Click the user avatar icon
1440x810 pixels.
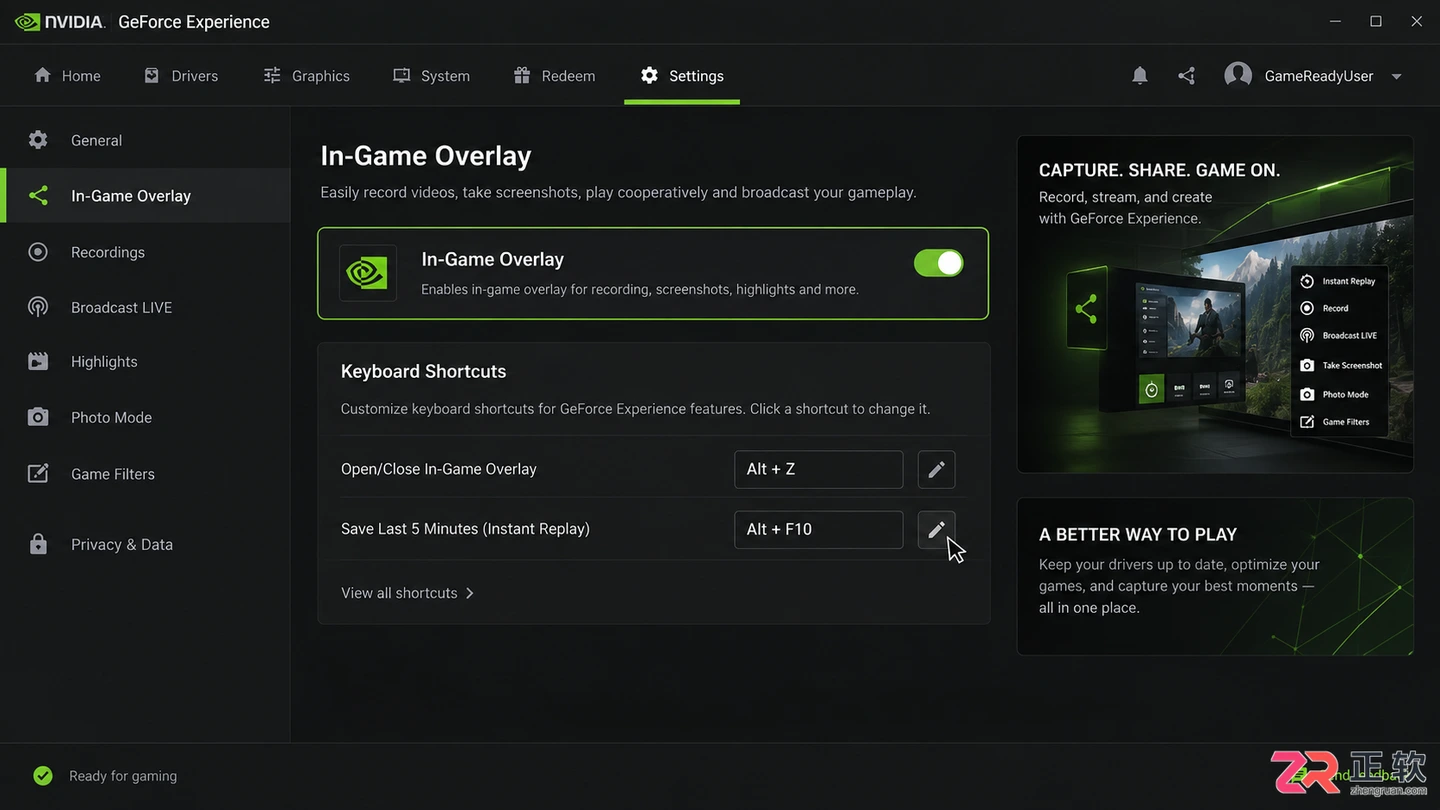[1238, 76]
